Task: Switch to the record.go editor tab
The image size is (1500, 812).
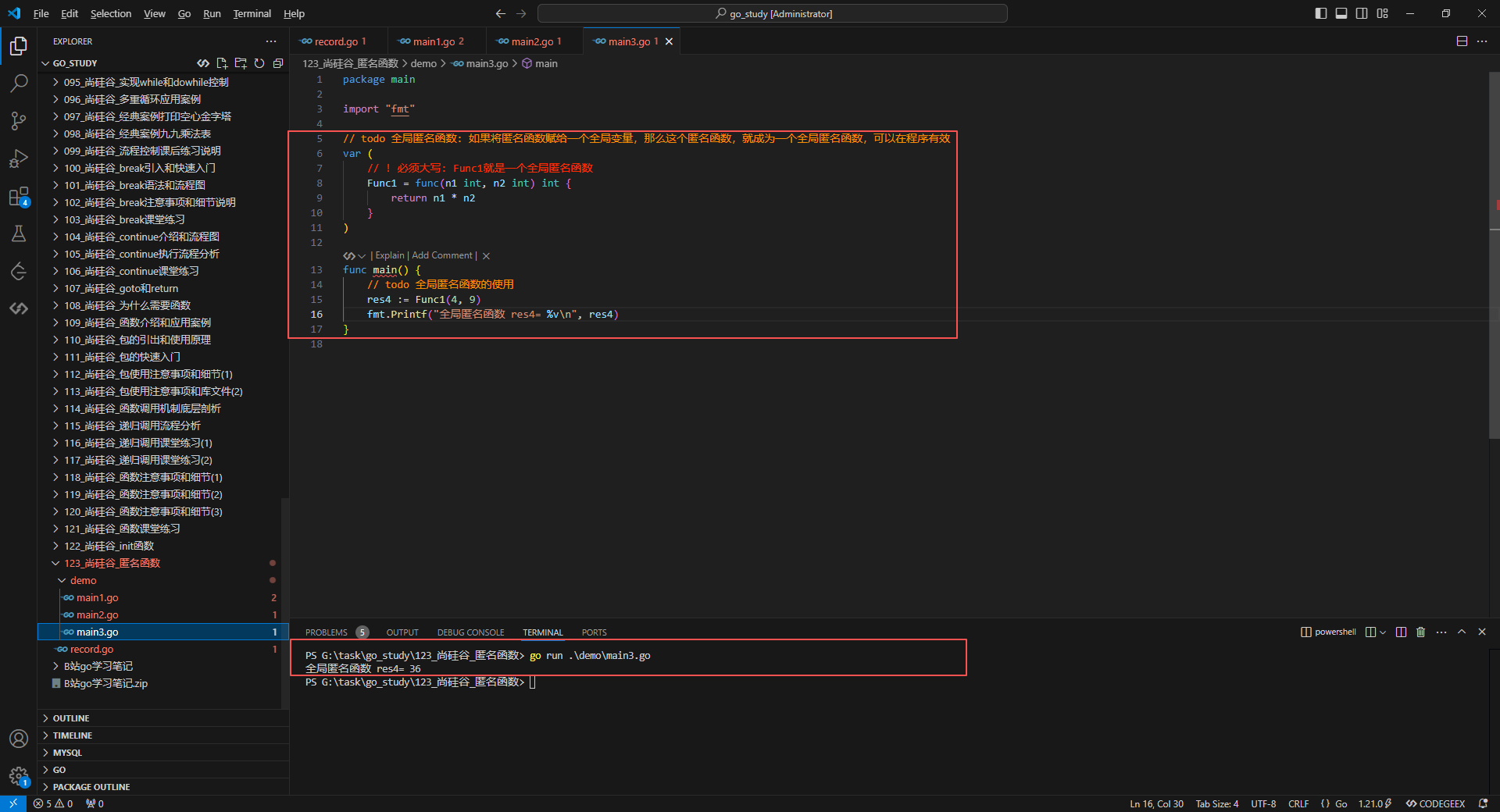Action: tap(339, 41)
